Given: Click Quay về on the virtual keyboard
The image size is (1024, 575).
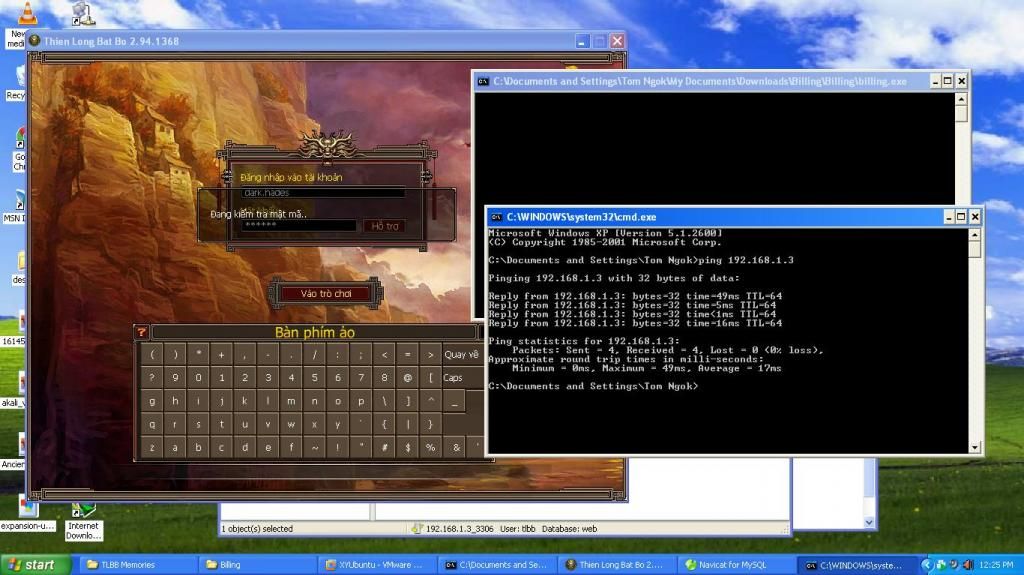Looking at the screenshot, I should (461, 355).
